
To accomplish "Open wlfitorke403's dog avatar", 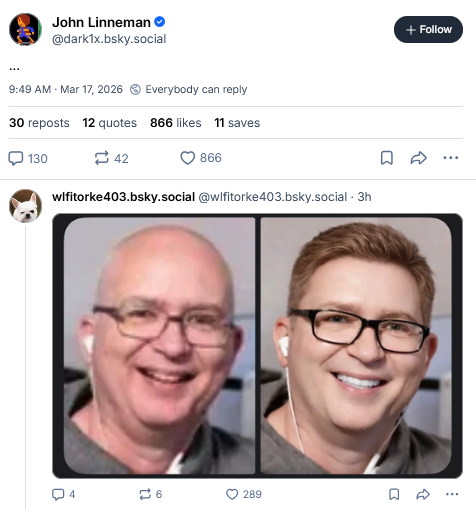I will [x=25, y=206].
